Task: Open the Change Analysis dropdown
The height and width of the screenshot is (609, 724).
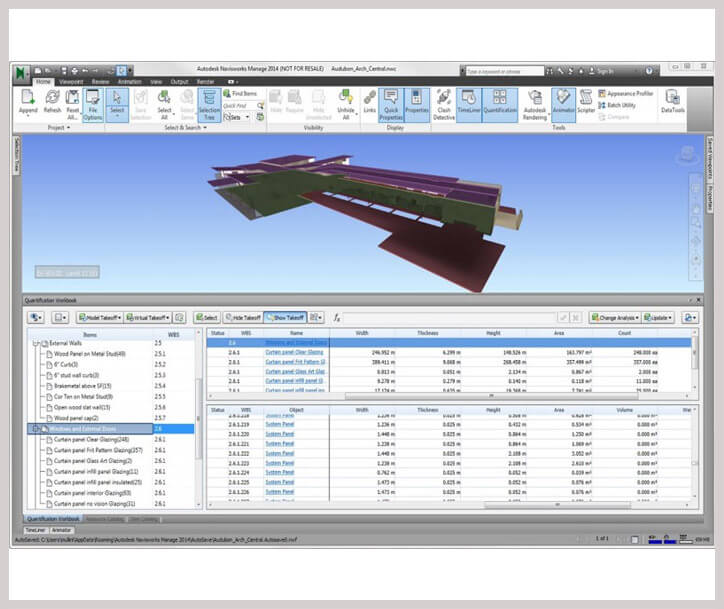Action: tap(615, 318)
